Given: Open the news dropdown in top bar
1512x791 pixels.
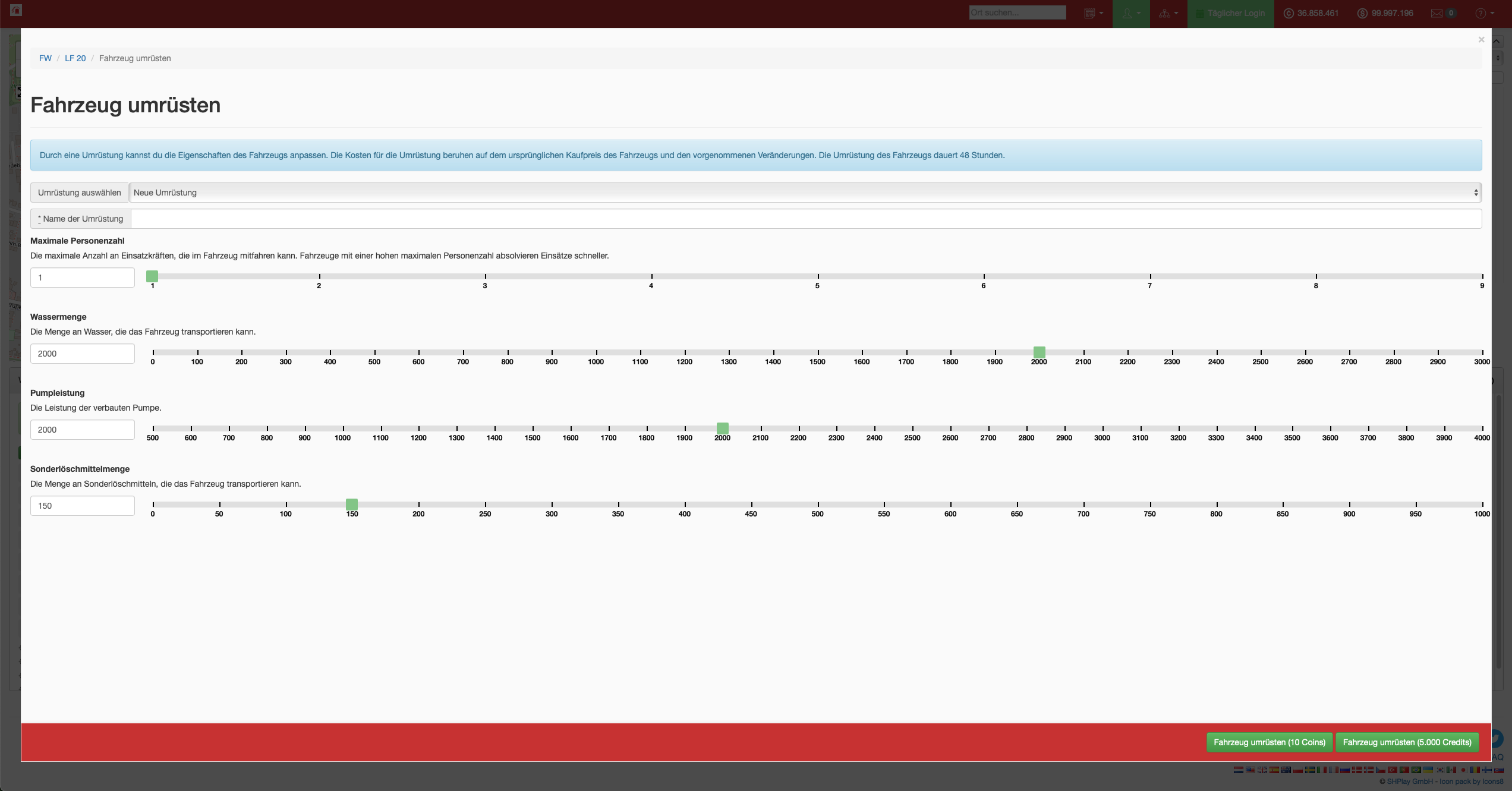Looking at the screenshot, I should pyautogui.click(x=1093, y=13).
